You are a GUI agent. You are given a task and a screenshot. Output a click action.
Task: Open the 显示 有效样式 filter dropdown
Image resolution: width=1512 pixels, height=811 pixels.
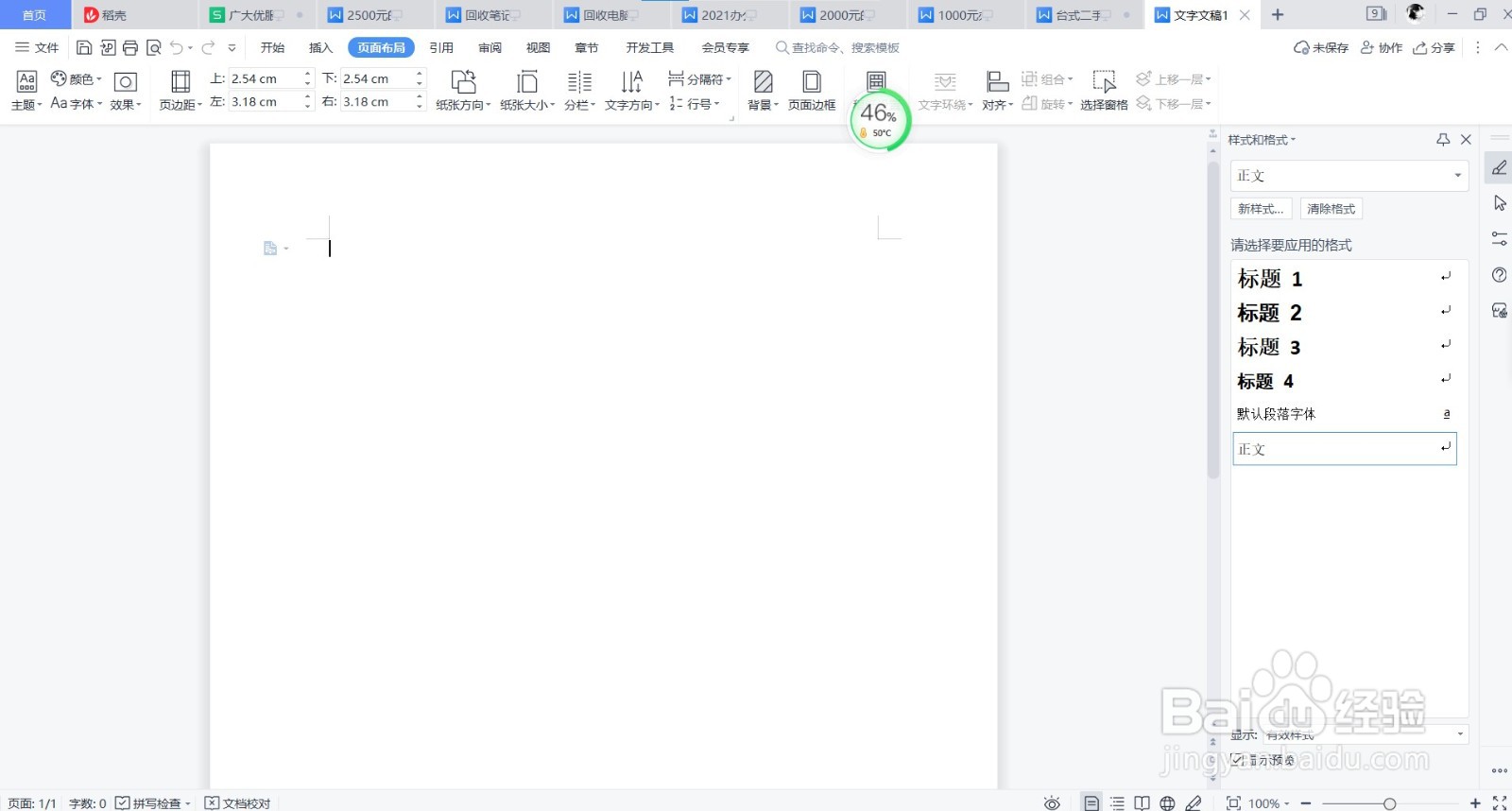[x=1366, y=733]
